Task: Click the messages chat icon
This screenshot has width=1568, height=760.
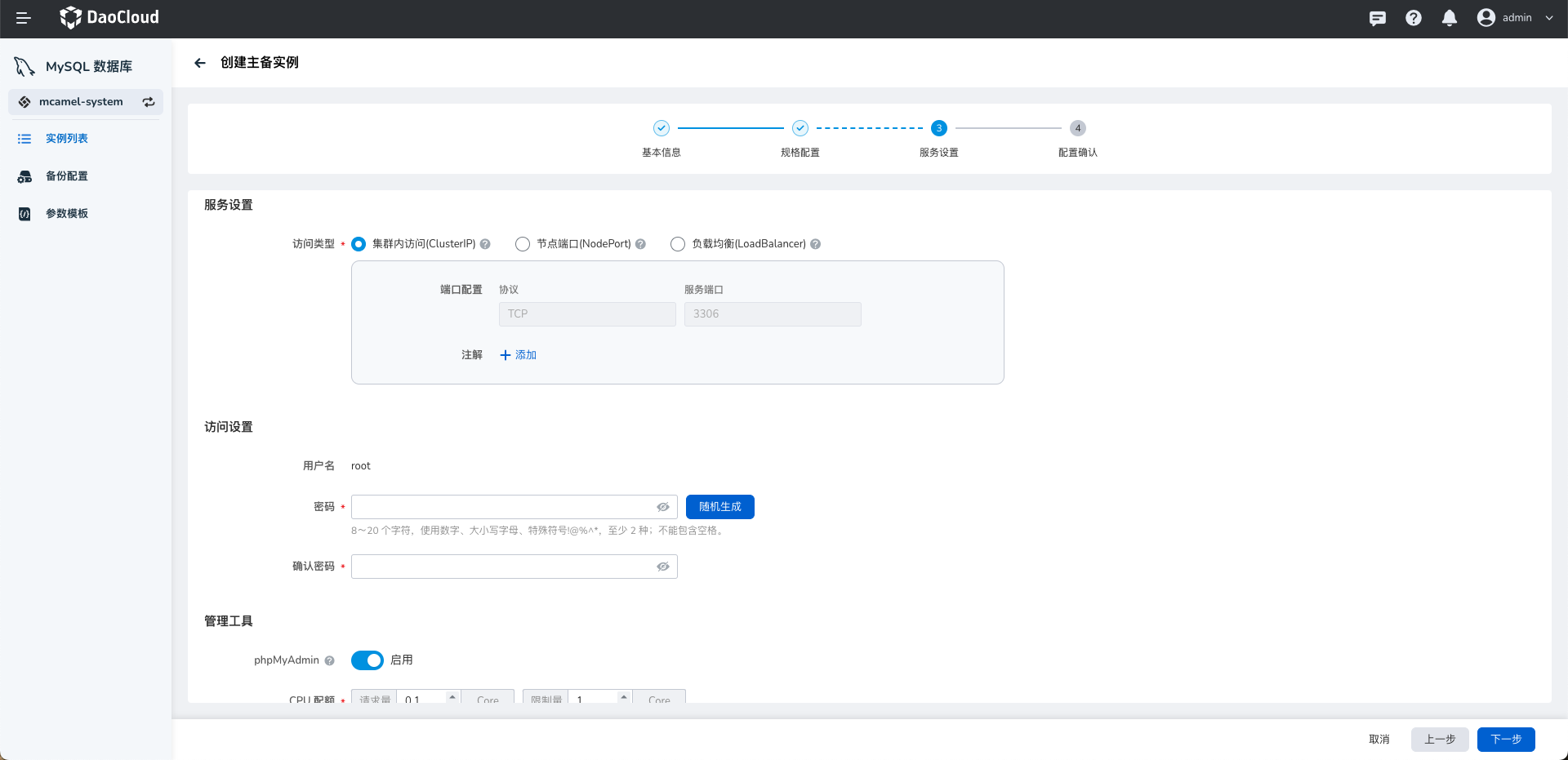Action: coord(1377,18)
